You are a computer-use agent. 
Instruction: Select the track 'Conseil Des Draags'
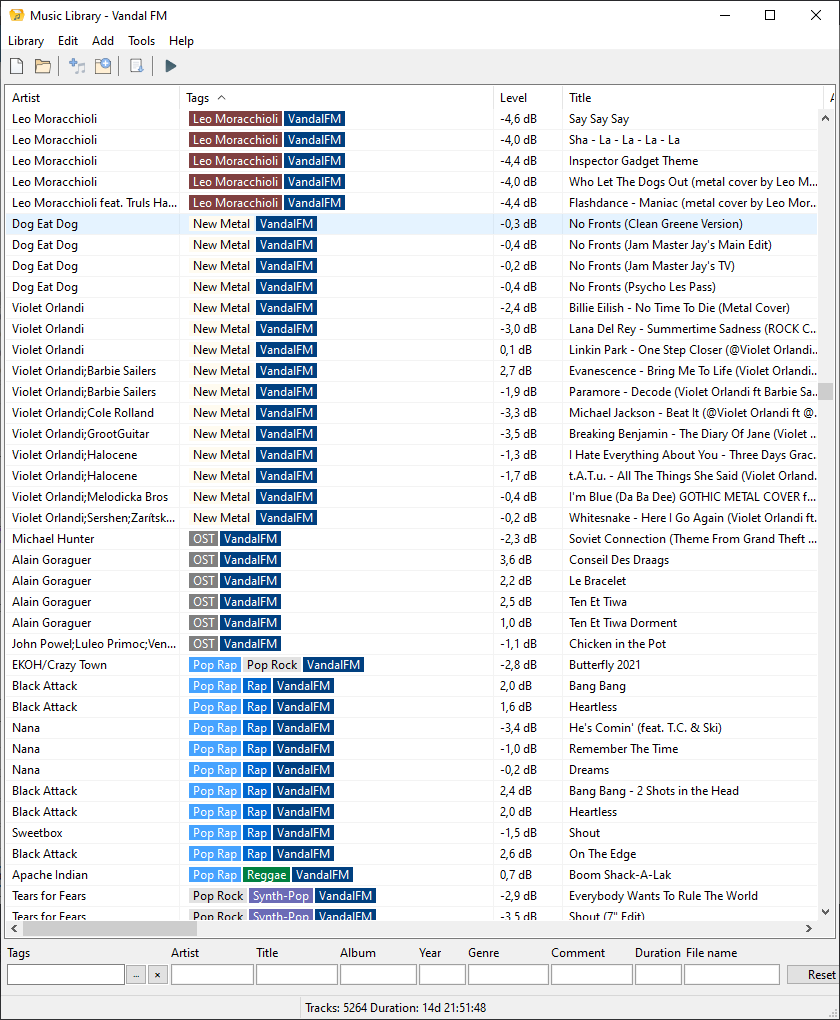coord(619,559)
